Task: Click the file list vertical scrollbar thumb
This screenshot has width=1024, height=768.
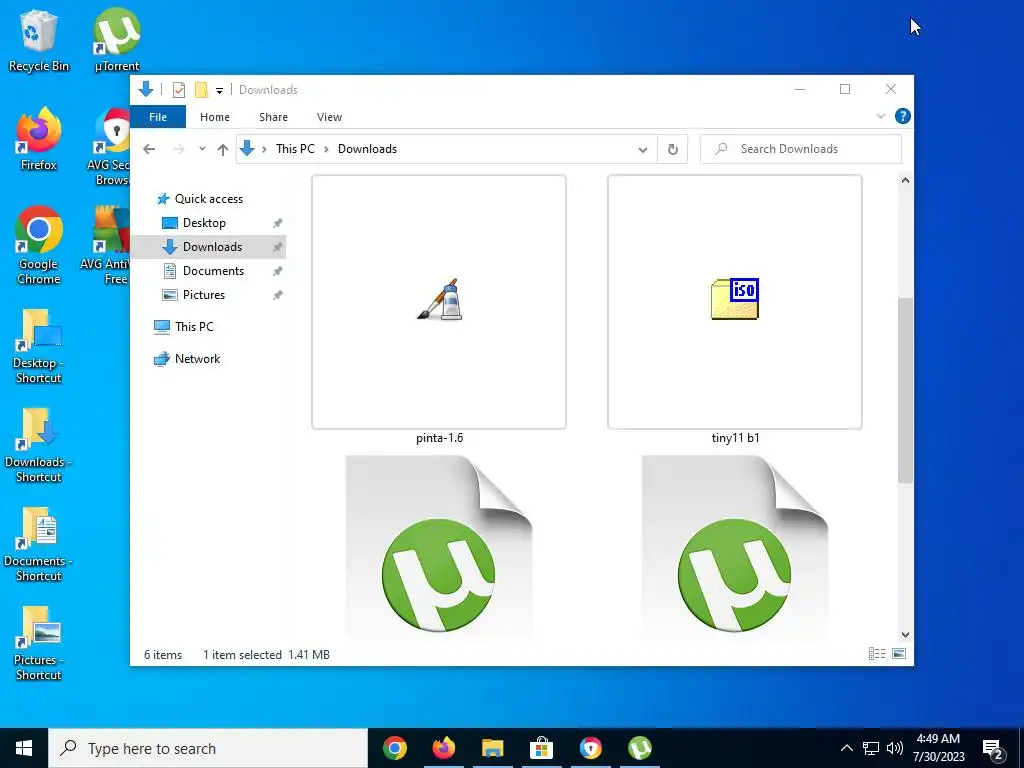Action: tap(905, 390)
